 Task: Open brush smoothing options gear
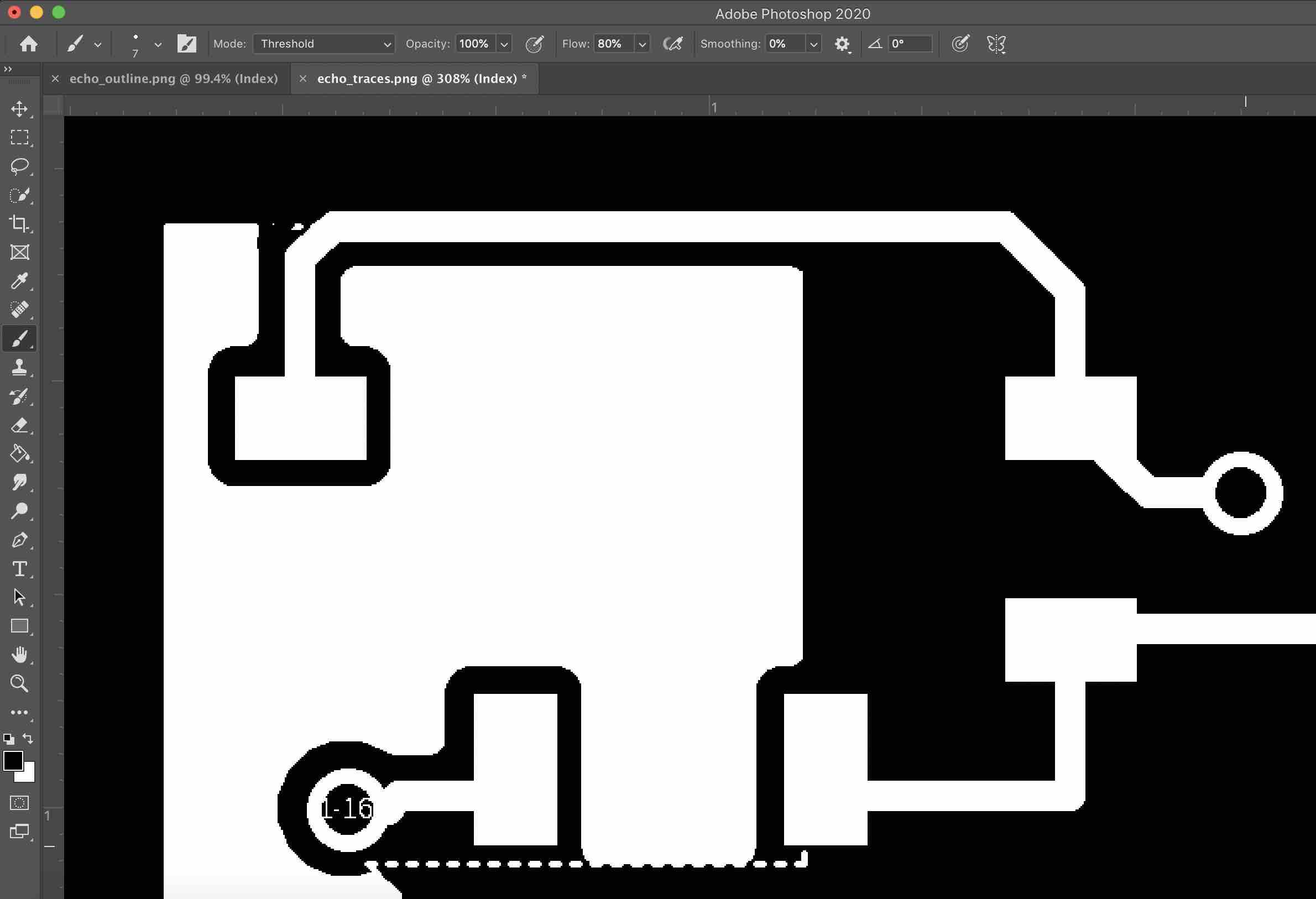coord(842,44)
